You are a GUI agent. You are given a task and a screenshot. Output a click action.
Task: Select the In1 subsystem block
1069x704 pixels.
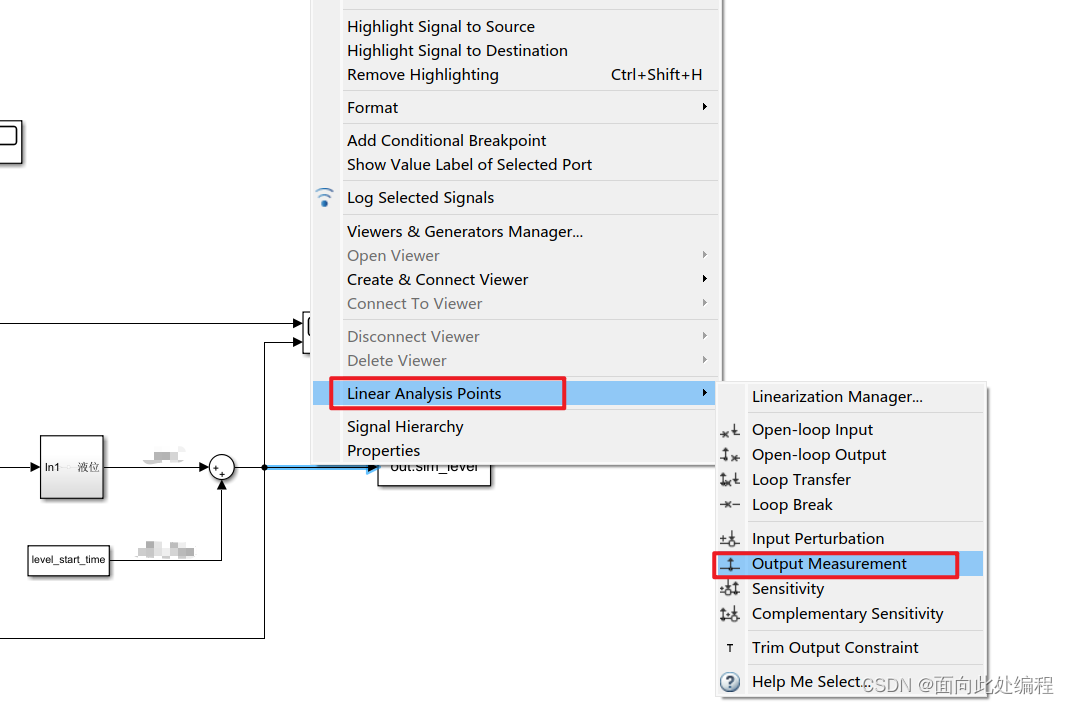(x=72, y=468)
